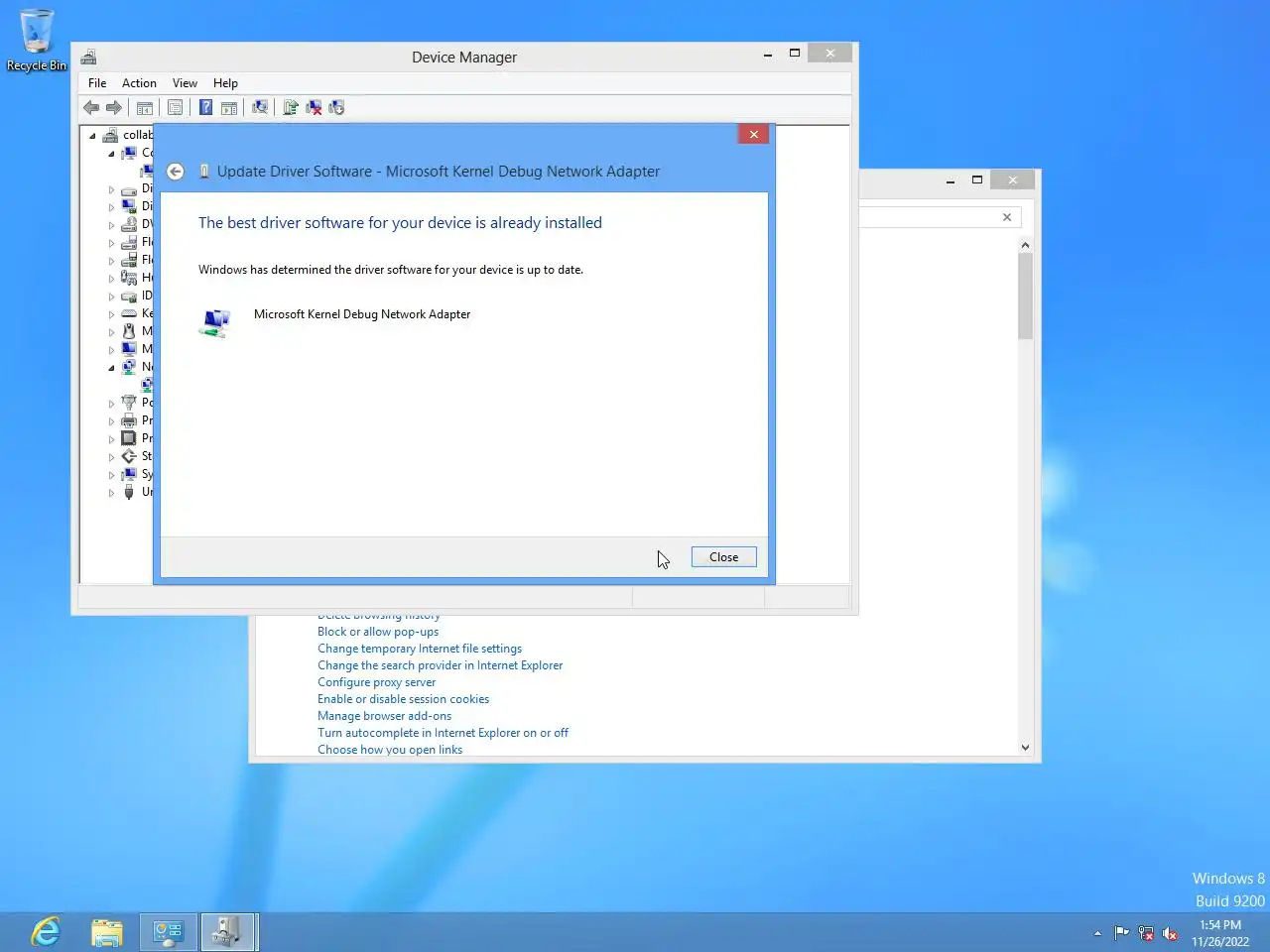Expand the System devices 'Sy' arrow
This screenshot has height=952, width=1270.
click(111, 475)
